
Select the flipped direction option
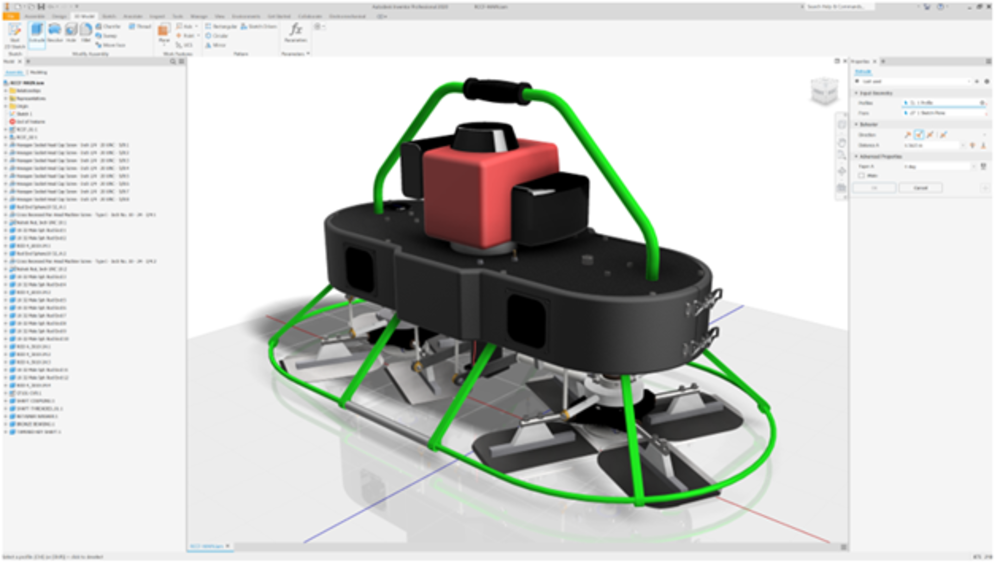919,135
